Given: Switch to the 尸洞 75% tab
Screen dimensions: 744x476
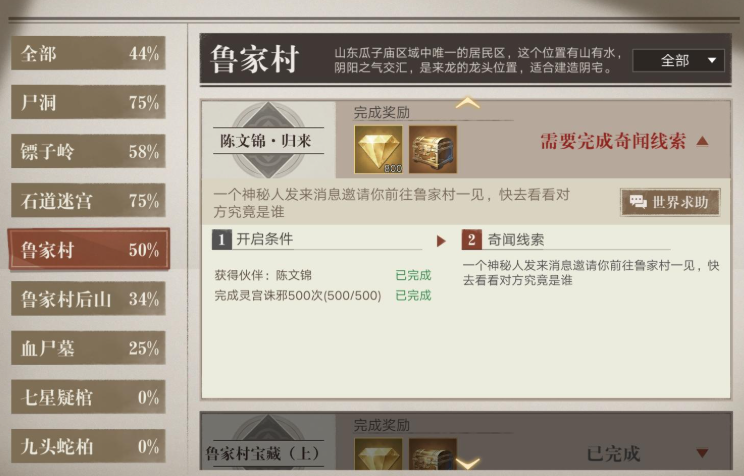Looking at the screenshot, I should click(88, 102).
